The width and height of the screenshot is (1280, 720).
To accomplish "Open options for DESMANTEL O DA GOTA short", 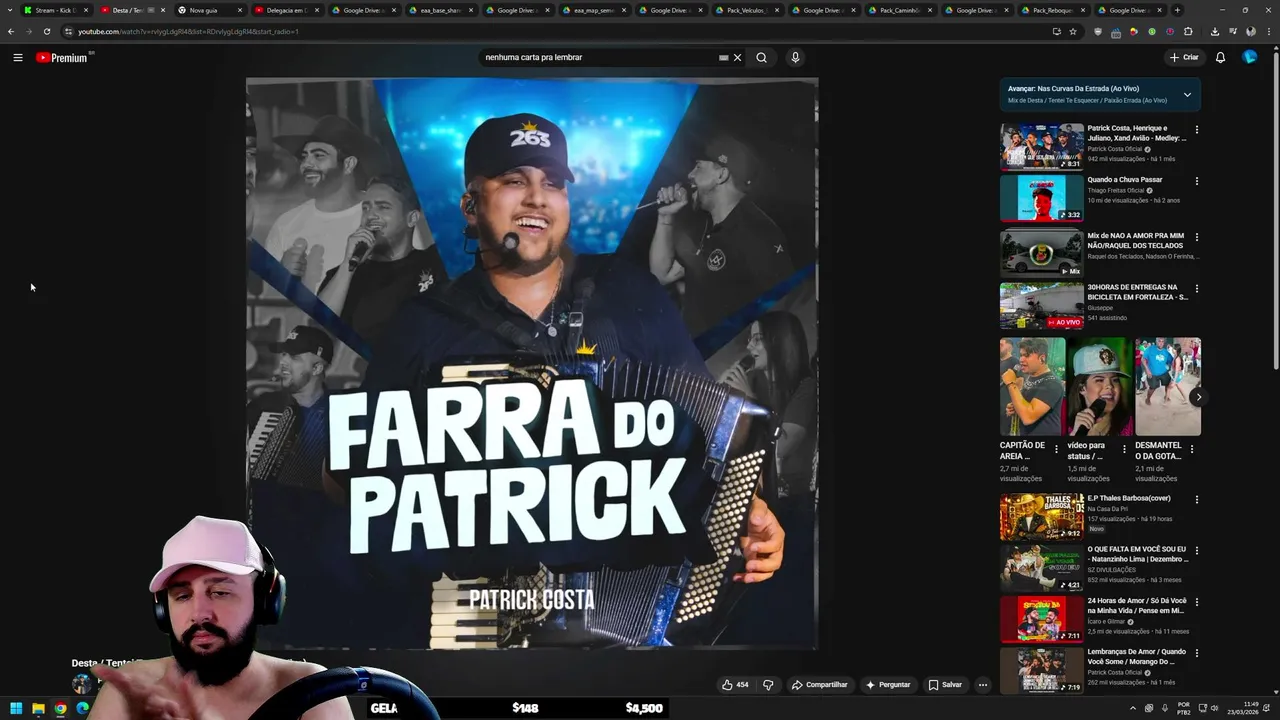I will pyautogui.click(x=1191, y=450).
